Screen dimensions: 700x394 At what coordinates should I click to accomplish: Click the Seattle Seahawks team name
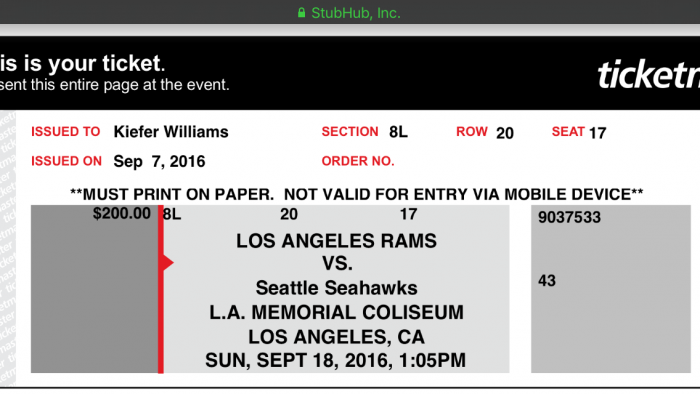337,288
